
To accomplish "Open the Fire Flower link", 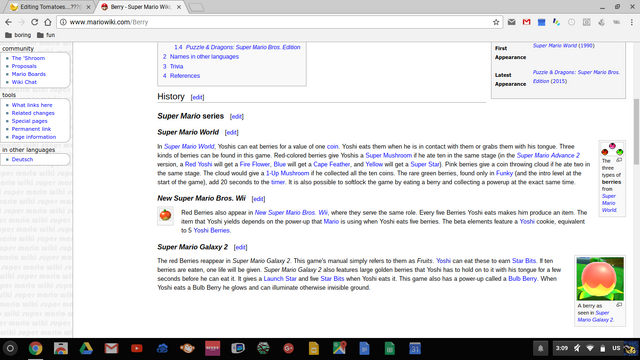I will click(x=255, y=164).
